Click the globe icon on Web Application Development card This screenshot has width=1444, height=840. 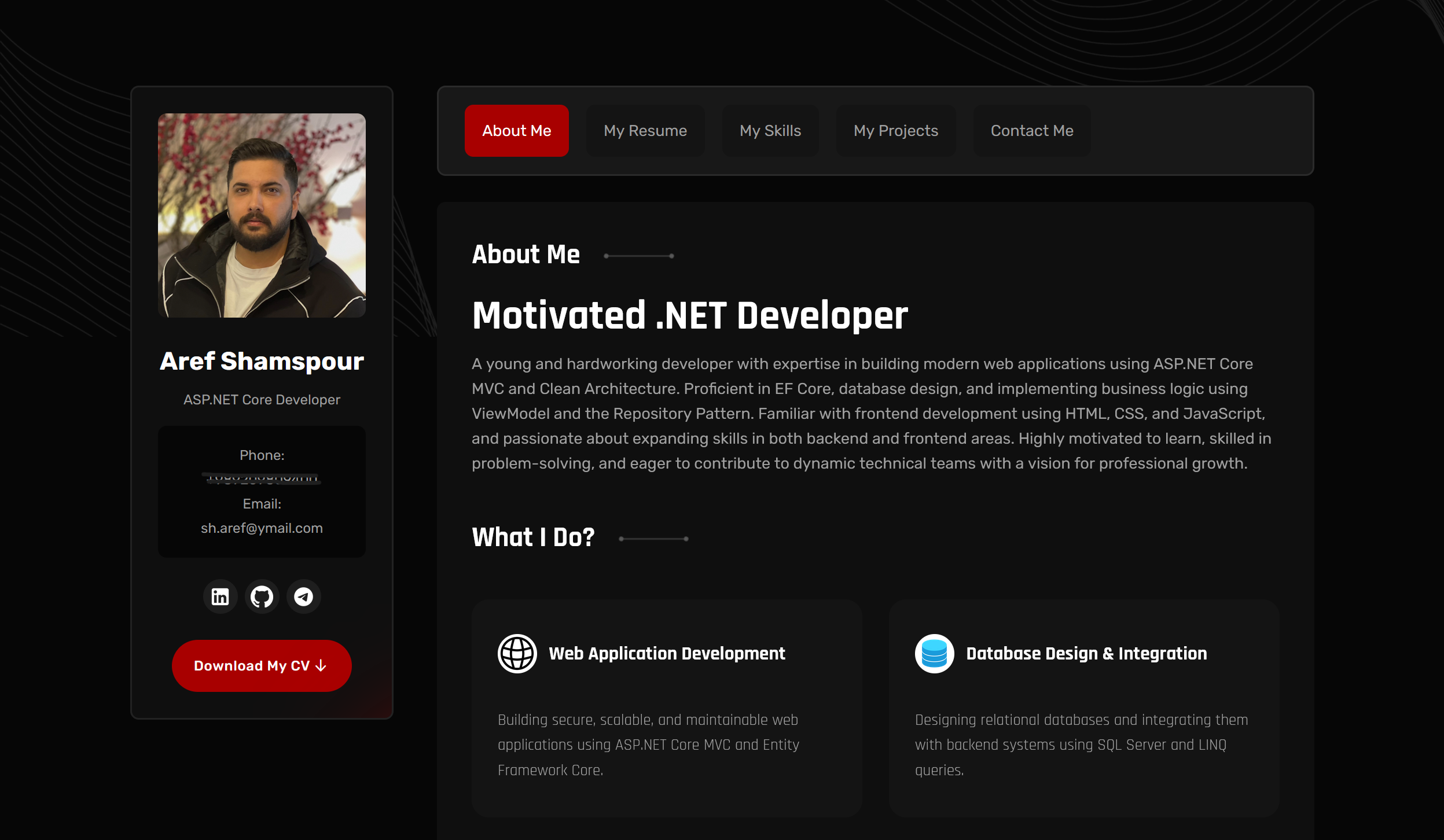517,653
